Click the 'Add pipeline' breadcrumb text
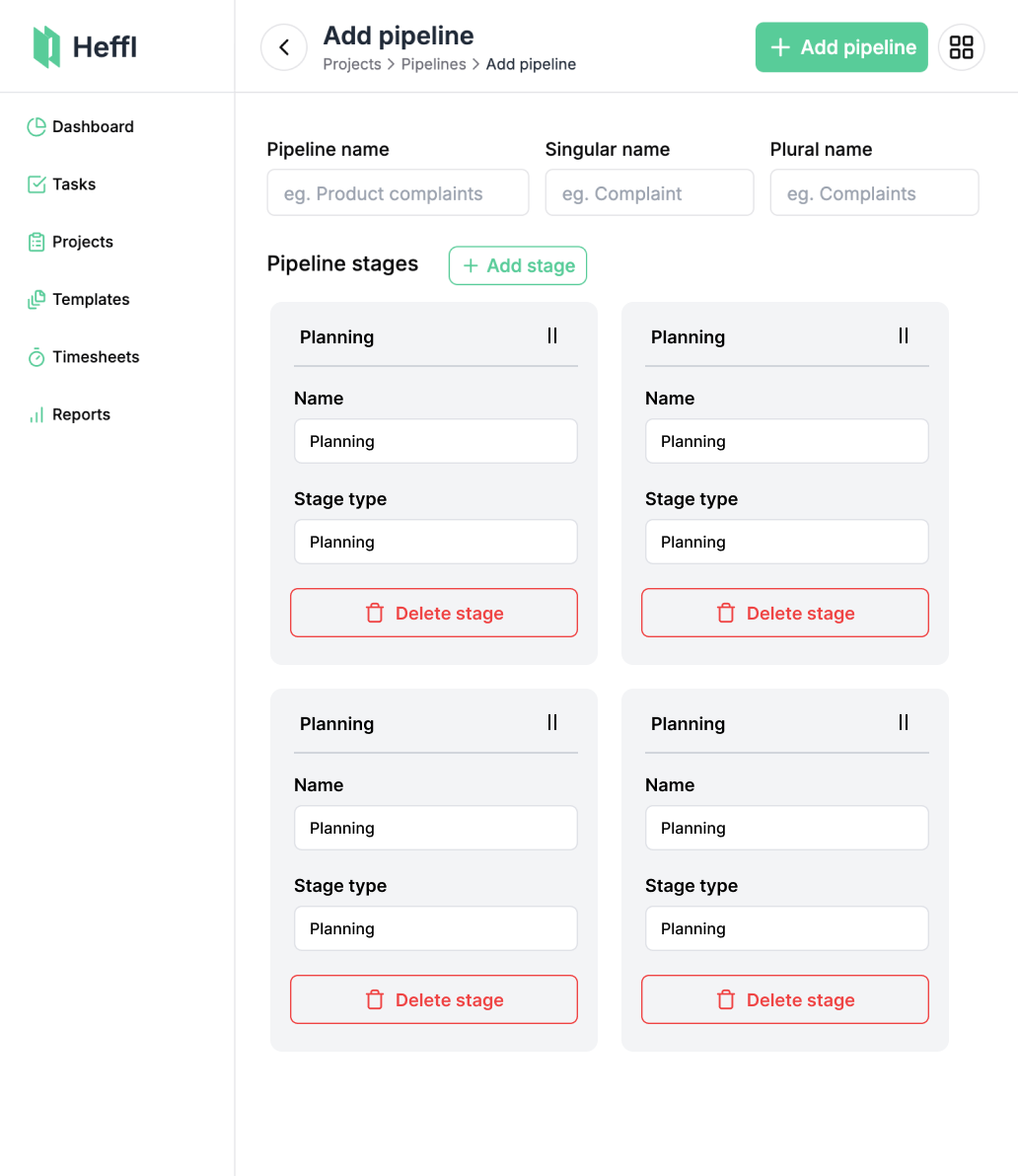This screenshot has height=1176, width=1018. 531,64
